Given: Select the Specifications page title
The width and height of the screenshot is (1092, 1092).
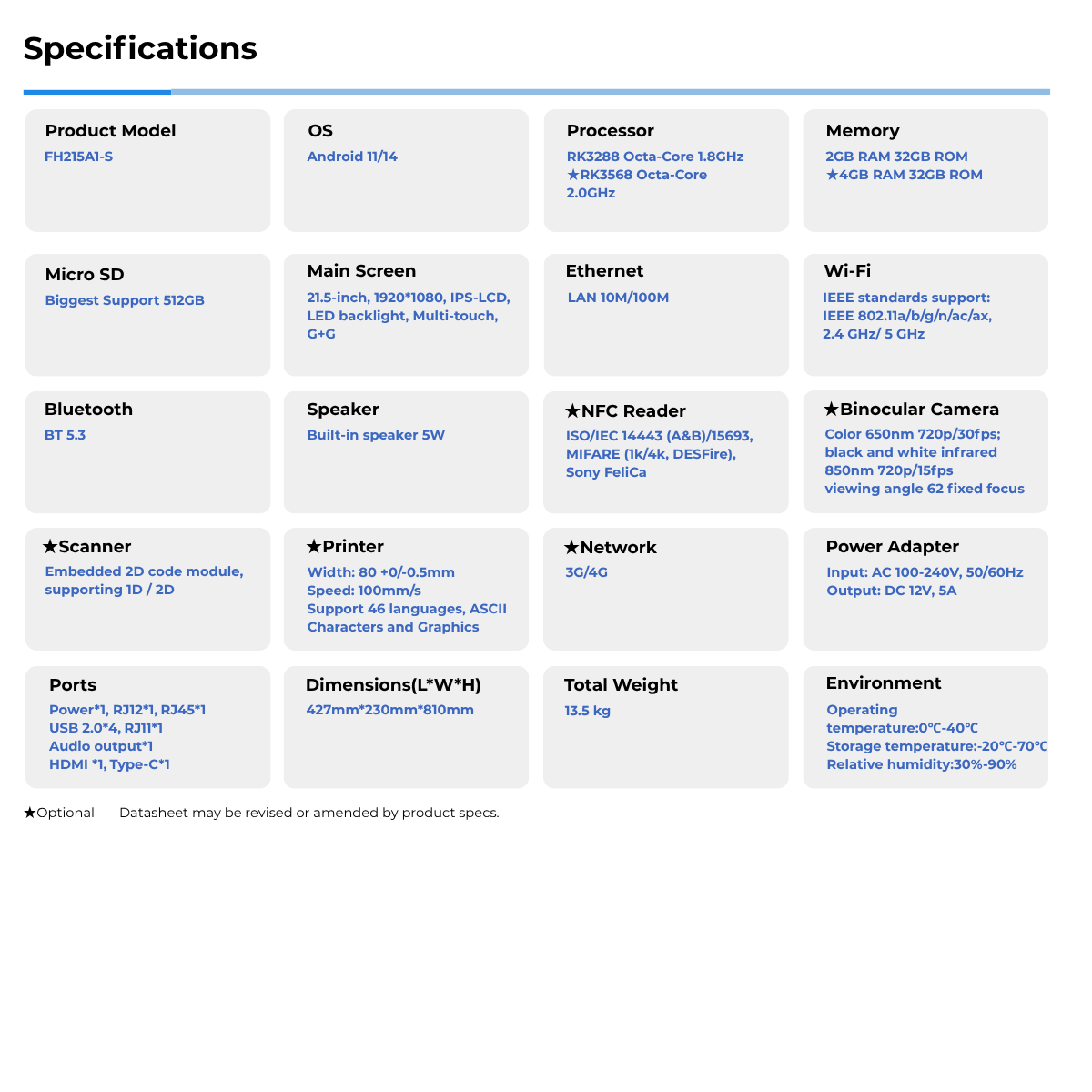Looking at the screenshot, I should pos(140,48).
